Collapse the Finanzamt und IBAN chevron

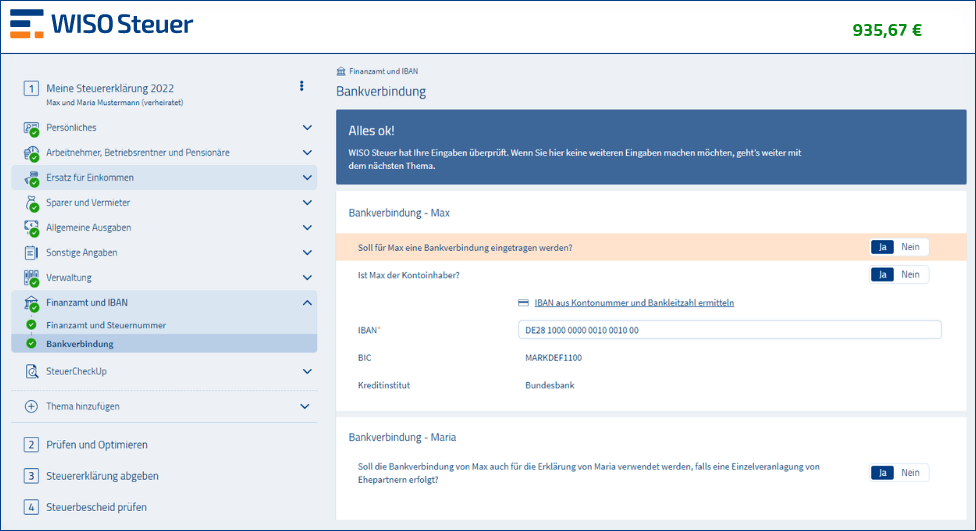point(307,303)
